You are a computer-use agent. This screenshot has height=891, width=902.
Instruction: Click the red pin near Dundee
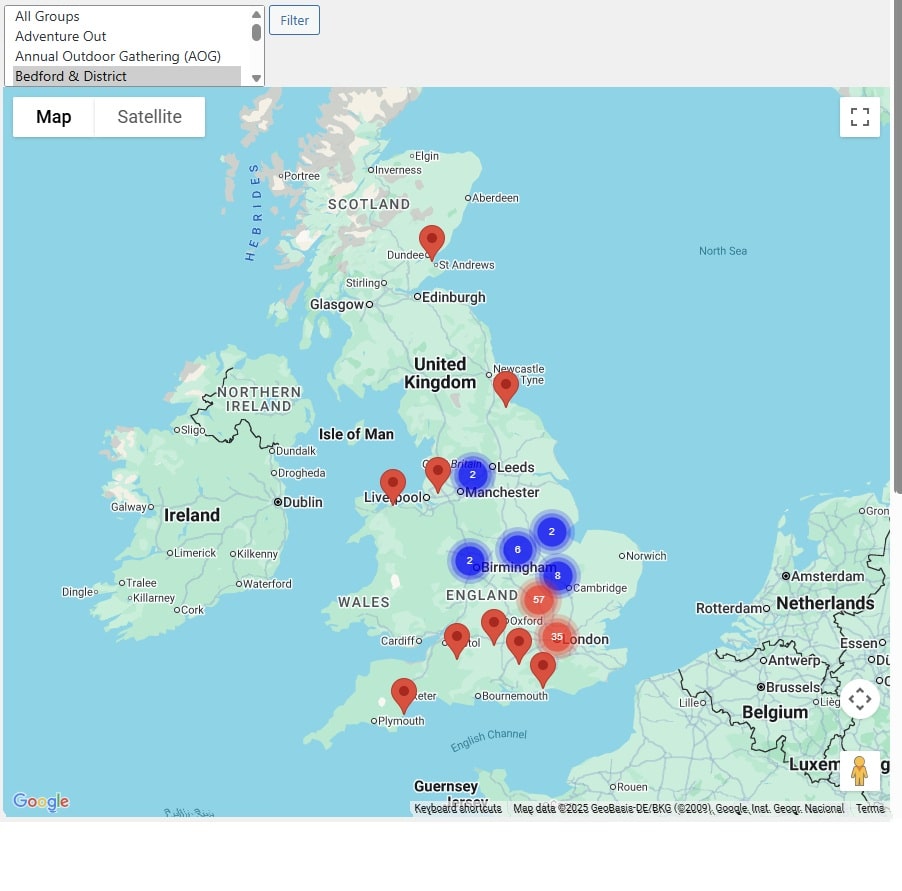[431, 242]
